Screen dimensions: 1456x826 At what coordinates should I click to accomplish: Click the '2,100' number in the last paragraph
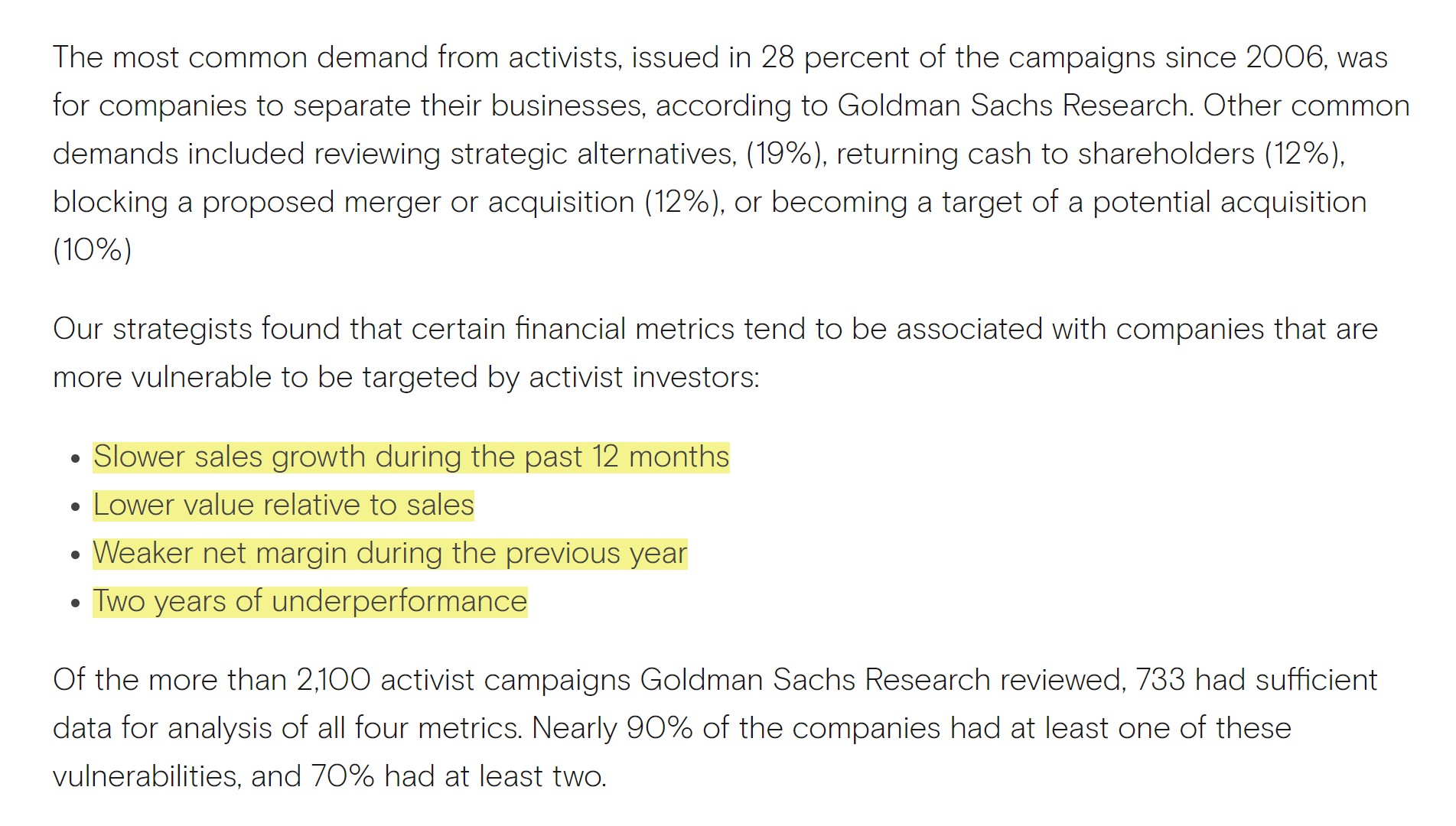[x=334, y=680]
